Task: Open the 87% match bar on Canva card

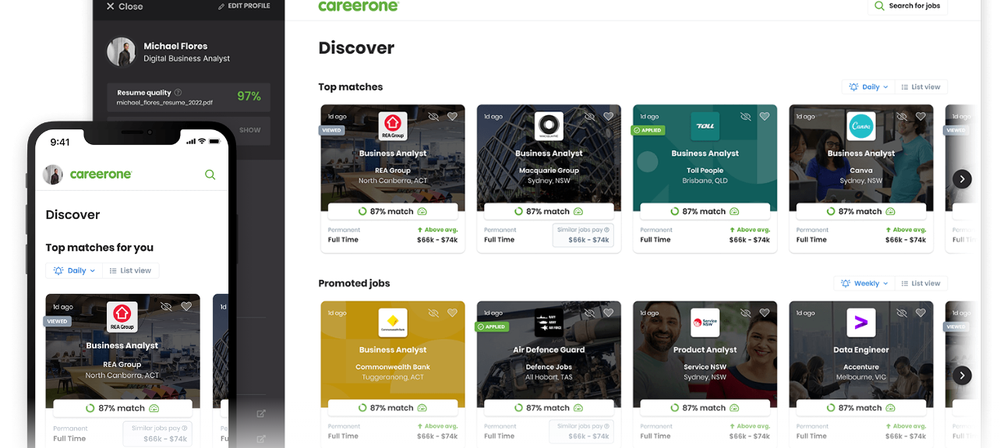Action: click(862, 211)
